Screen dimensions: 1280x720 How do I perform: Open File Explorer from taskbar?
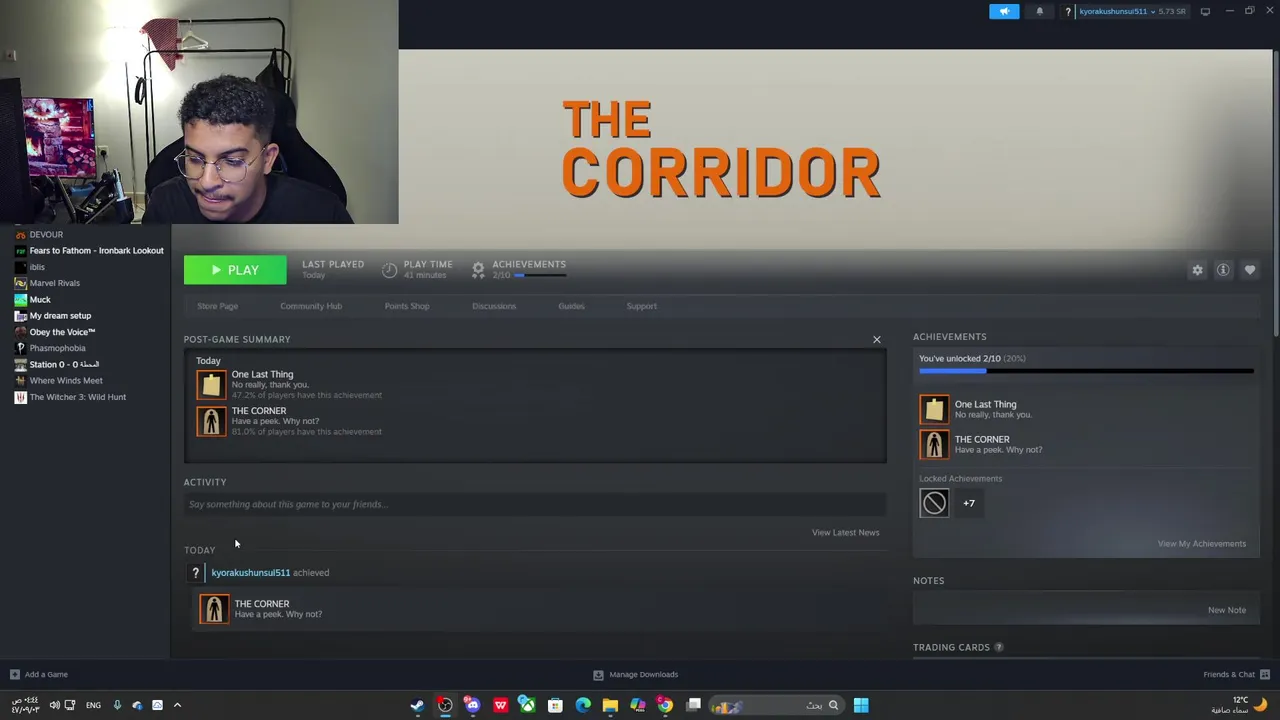[x=610, y=705]
